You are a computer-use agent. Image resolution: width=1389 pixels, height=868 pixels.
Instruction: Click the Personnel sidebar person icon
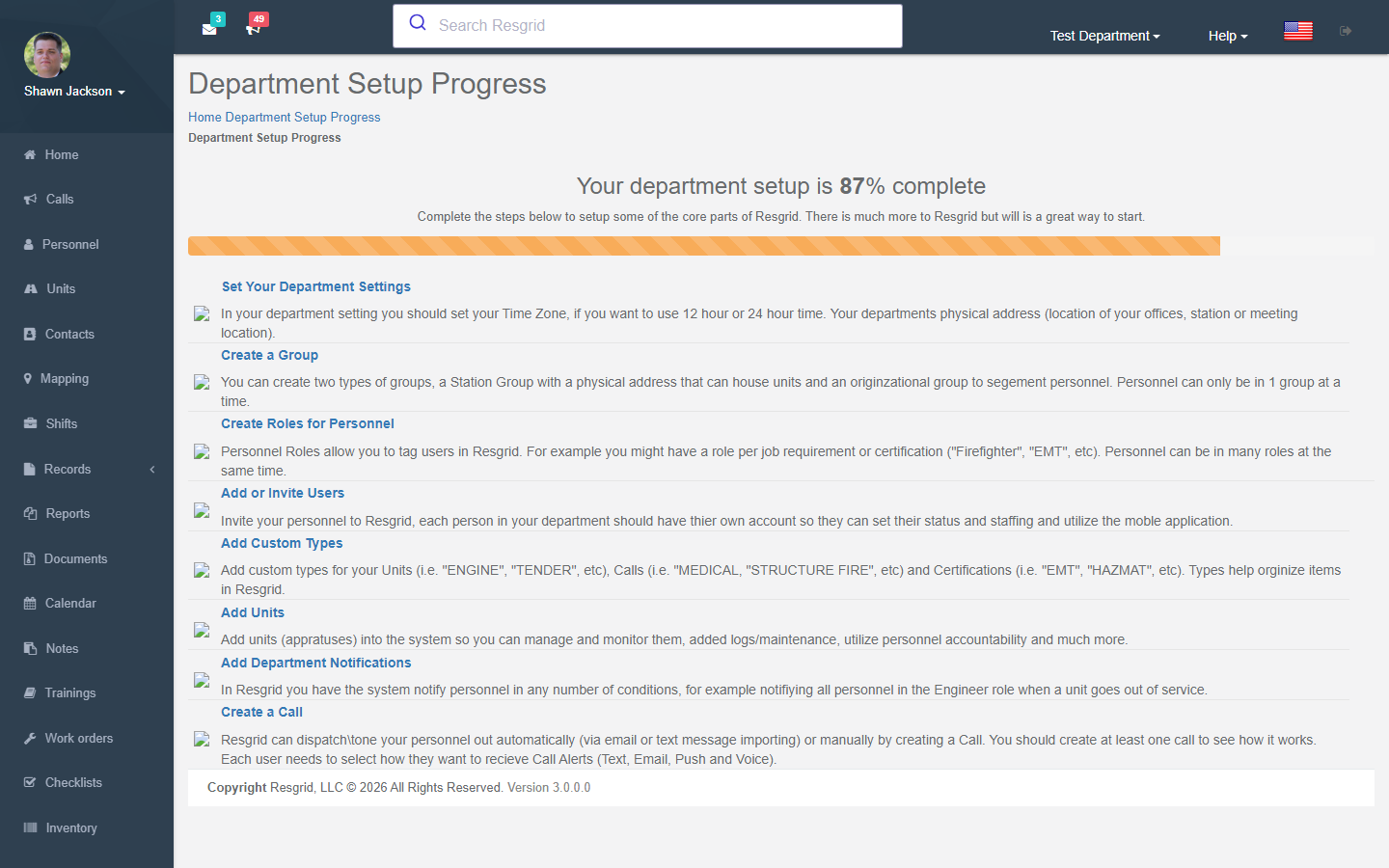[29, 245]
